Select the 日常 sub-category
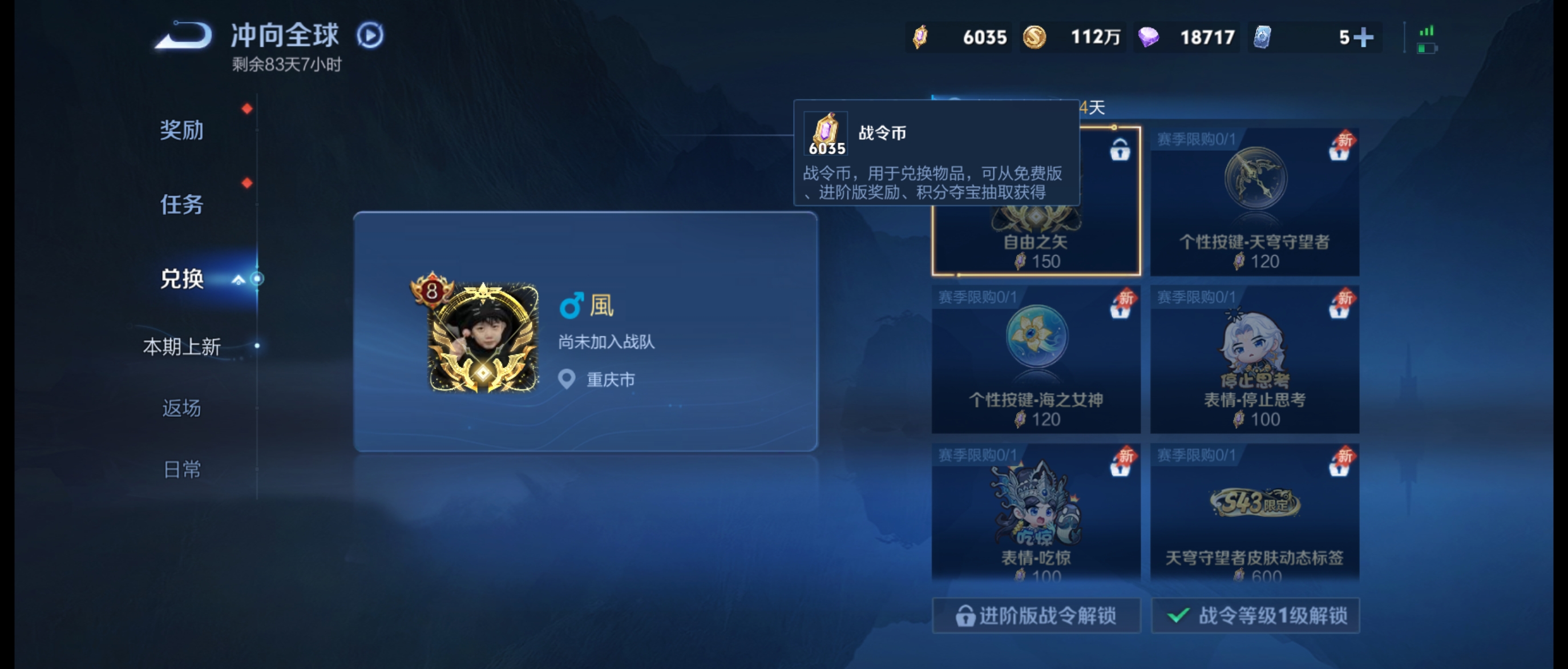Image resolution: width=1568 pixels, height=669 pixels. (x=181, y=469)
